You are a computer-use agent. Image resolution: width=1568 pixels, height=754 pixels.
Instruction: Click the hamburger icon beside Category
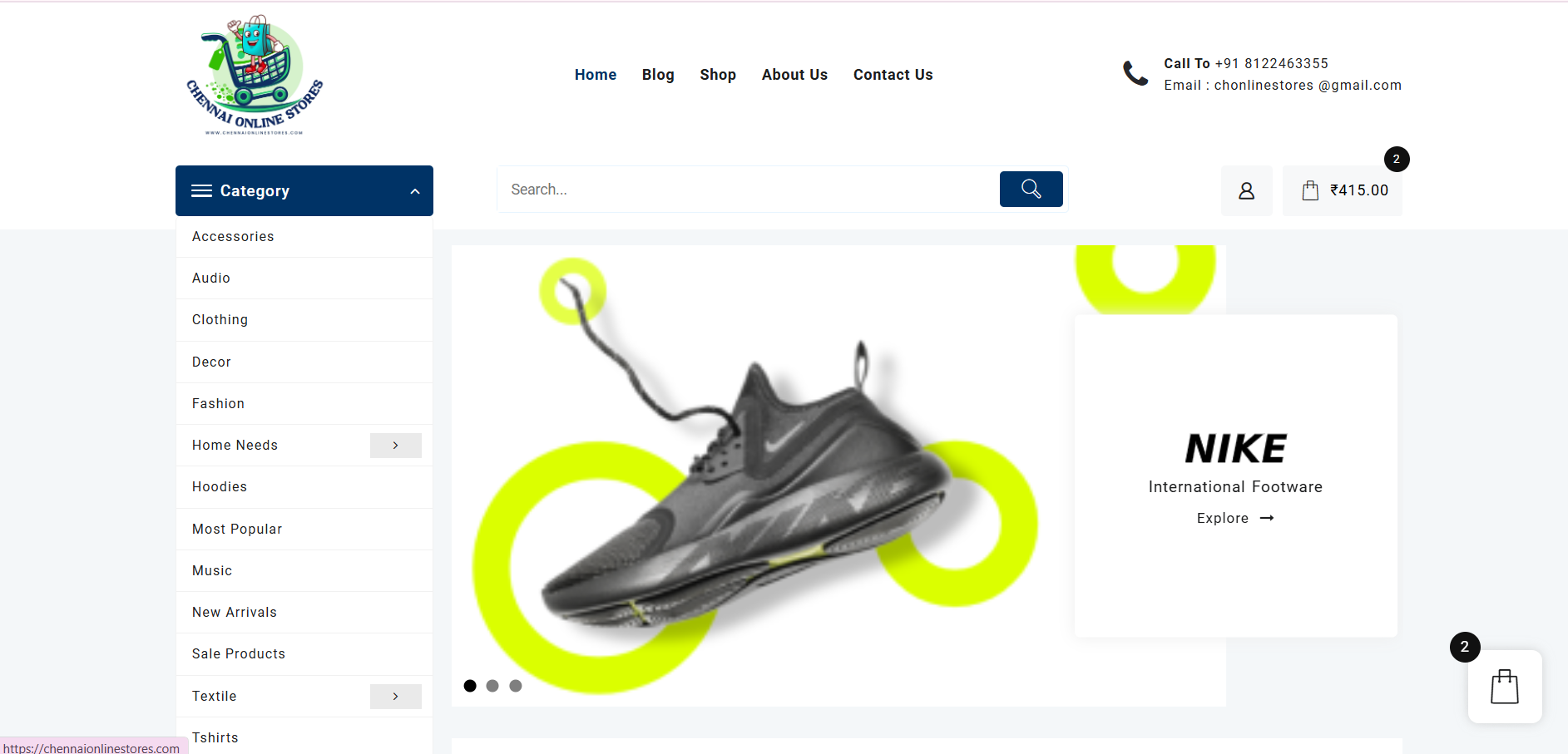pos(201,190)
